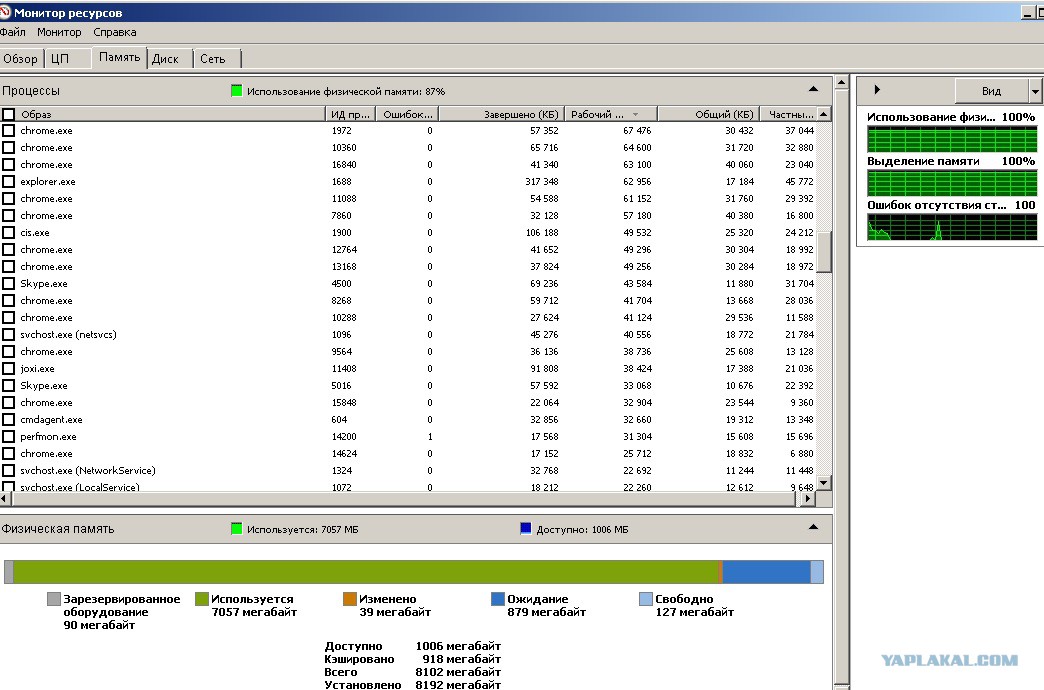Click the process list vertical scrollbar thumb
This screenshot has width=1044, height=690.
click(x=824, y=250)
